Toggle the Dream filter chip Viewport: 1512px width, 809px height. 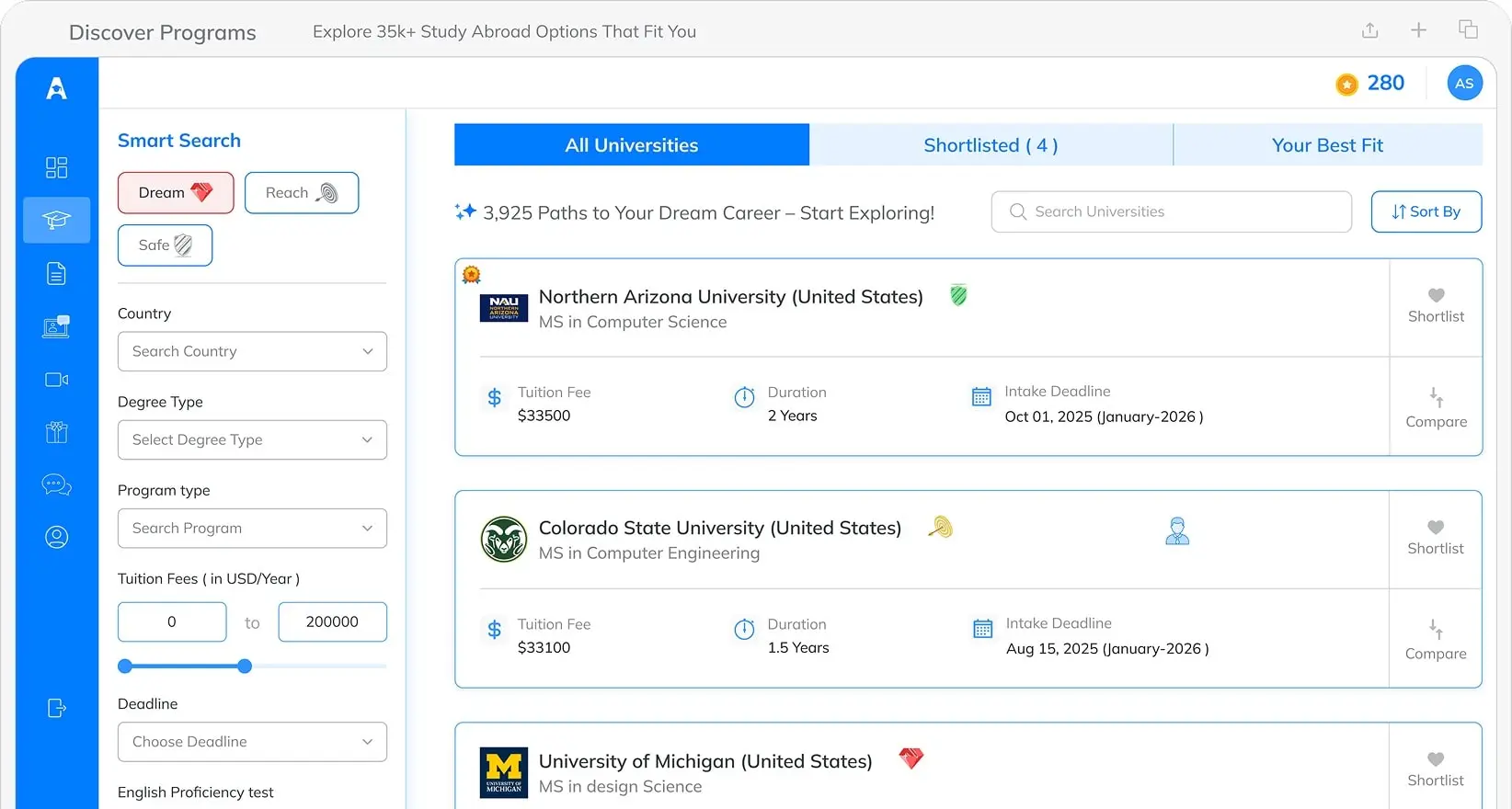point(176,192)
